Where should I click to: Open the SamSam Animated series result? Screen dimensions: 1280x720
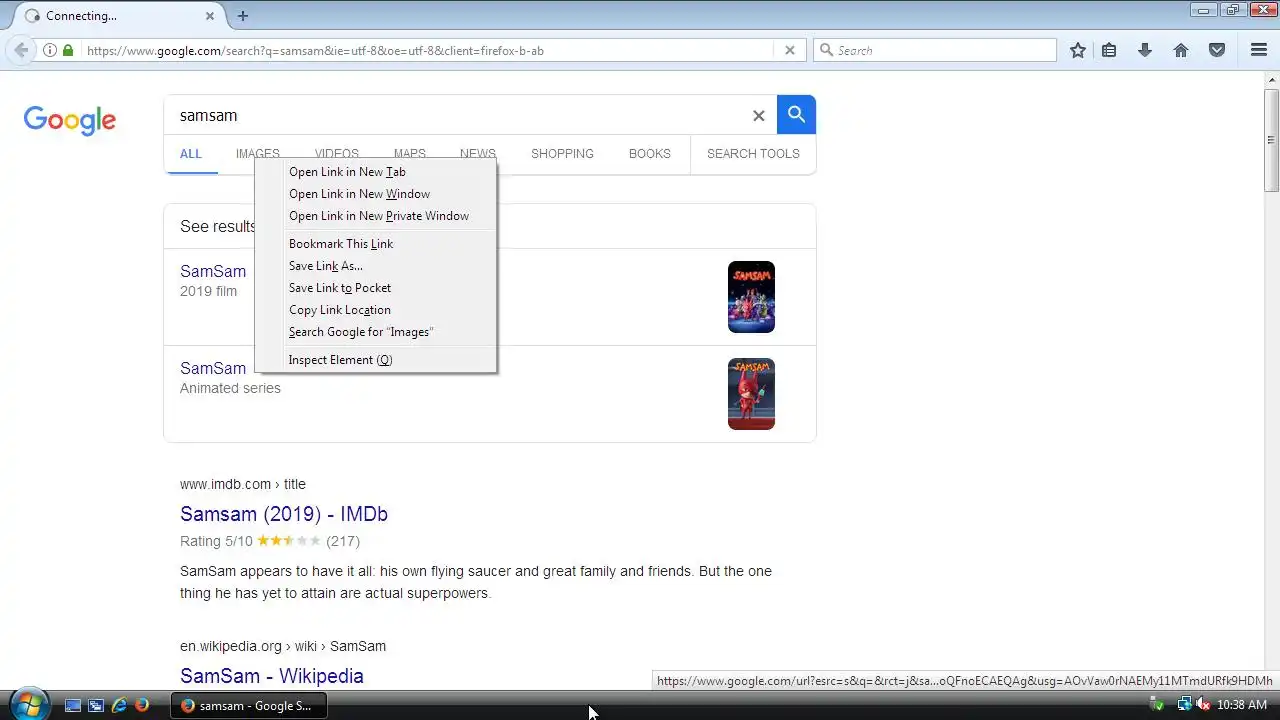coord(213,368)
